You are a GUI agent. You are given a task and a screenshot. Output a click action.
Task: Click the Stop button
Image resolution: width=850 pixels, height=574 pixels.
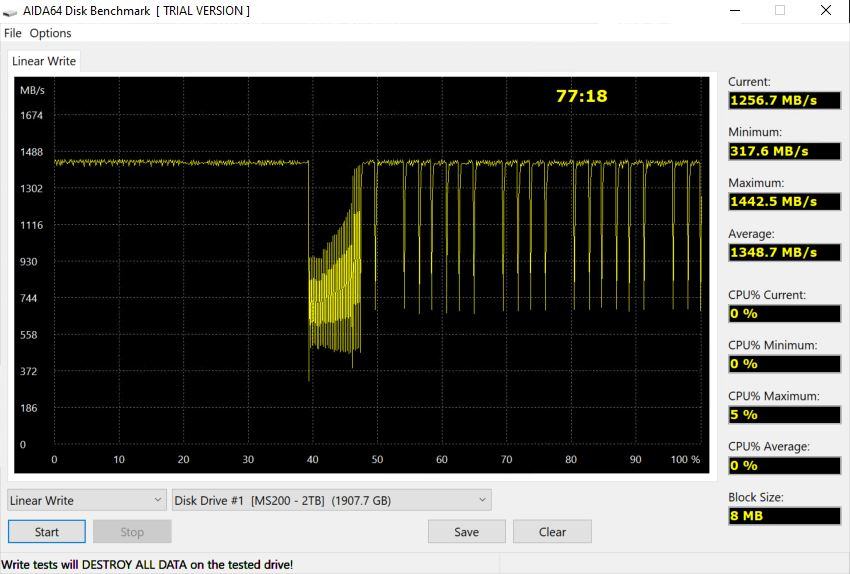[x=132, y=532]
